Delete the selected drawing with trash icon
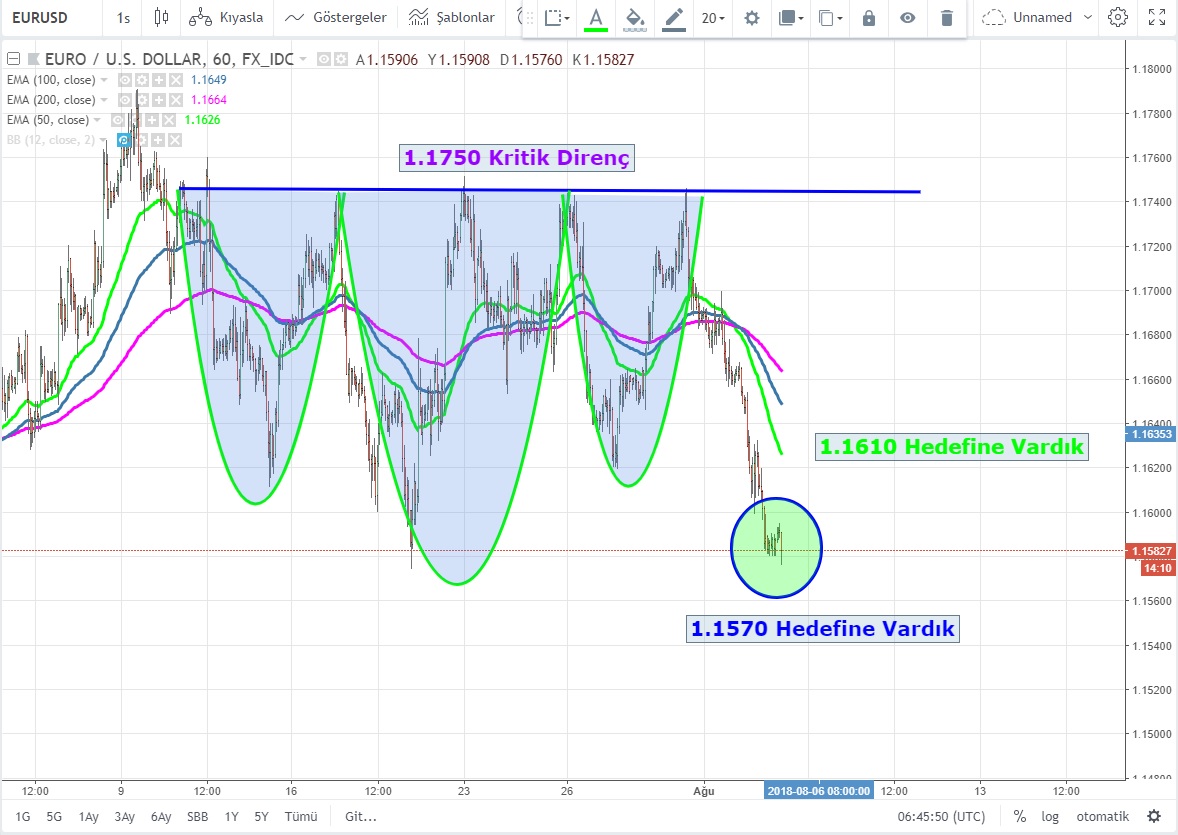The image size is (1178, 835). point(946,18)
